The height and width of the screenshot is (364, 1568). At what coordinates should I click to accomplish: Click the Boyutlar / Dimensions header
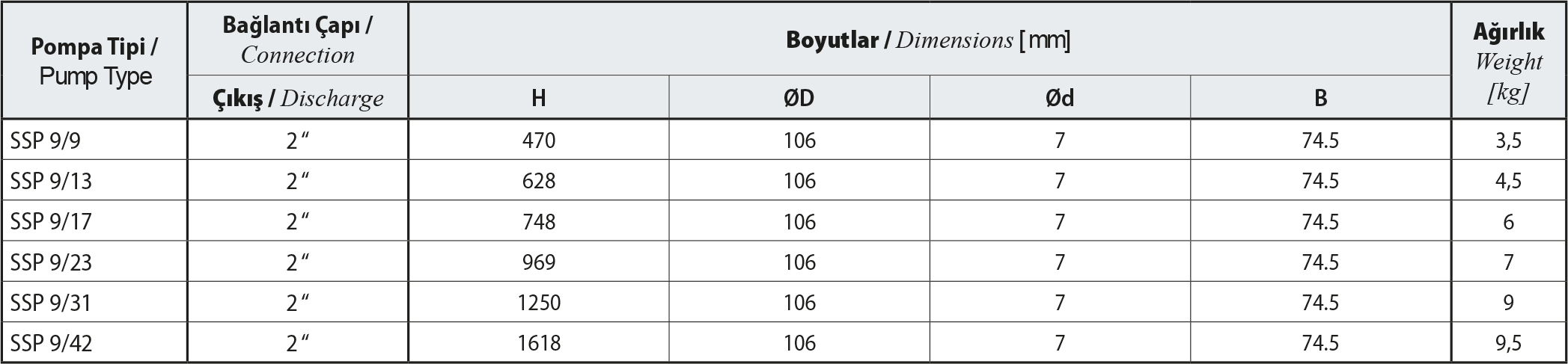click(929, 39)
